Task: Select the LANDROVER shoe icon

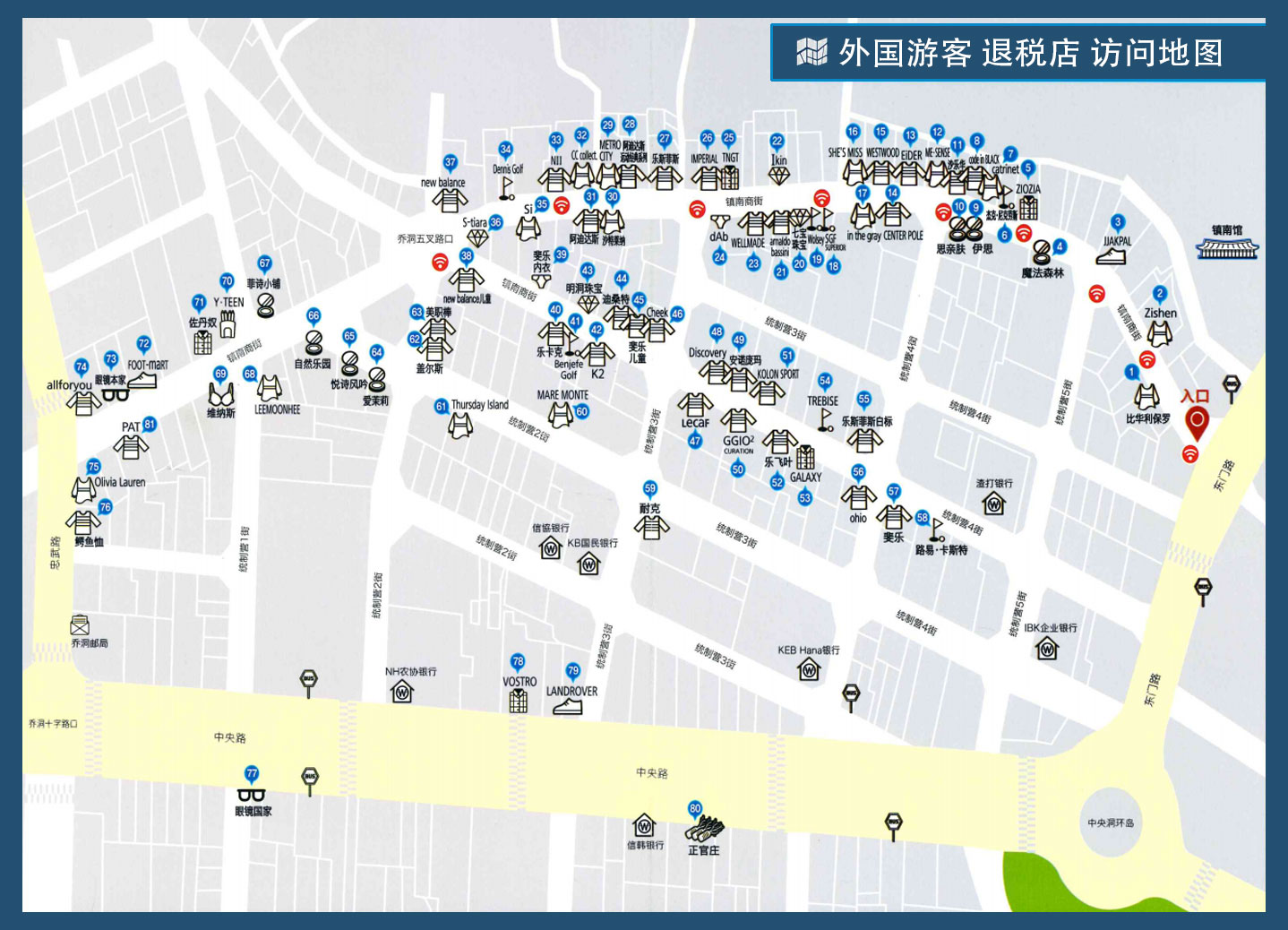Action: (567, 707)
